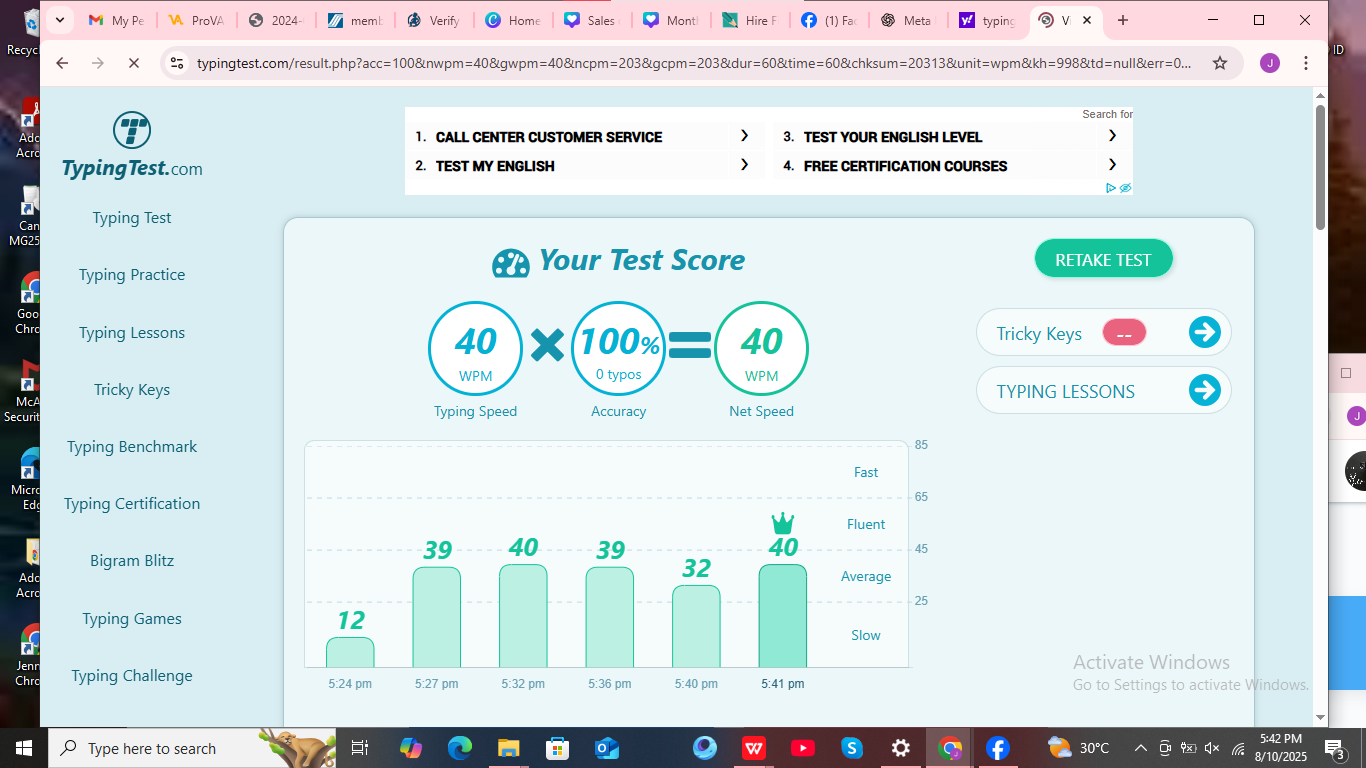Go to the Bigram Blitz page

point(131,560)
